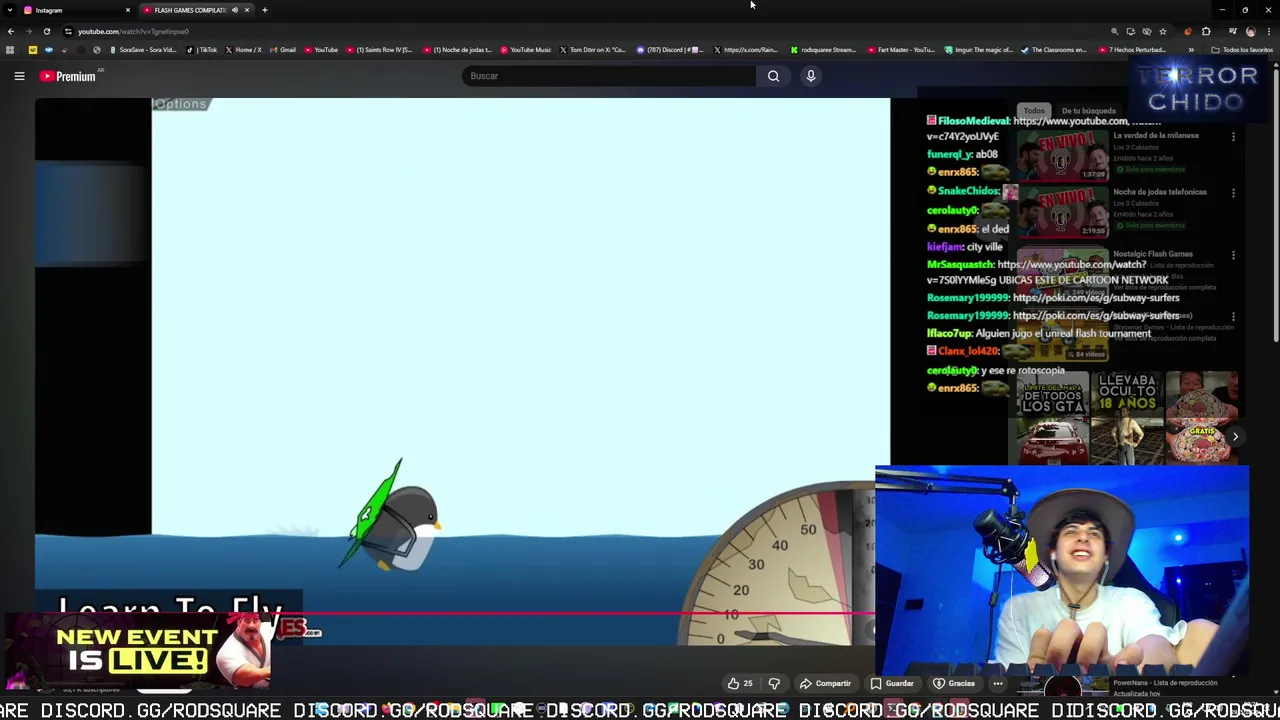Image resolution: width=1280 pixels, height=720 pixels.
Task: Open the Noche de jodas bookmark
Action: click(457, 50)
